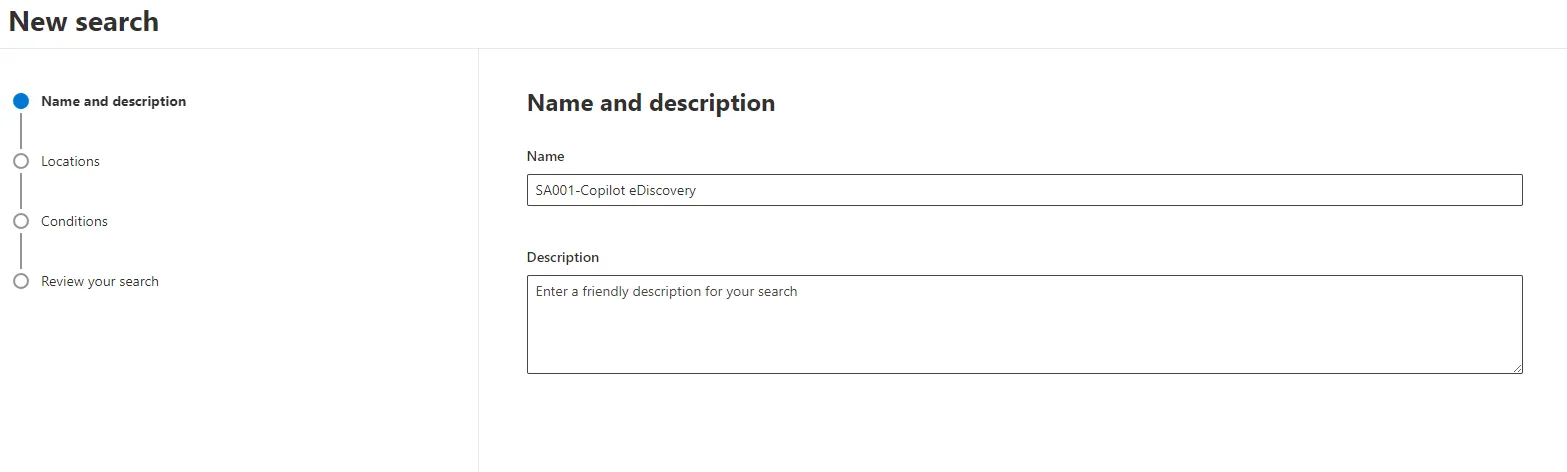Click the Name field label
Screen dimensions: 1567x472
coord(545,156)
